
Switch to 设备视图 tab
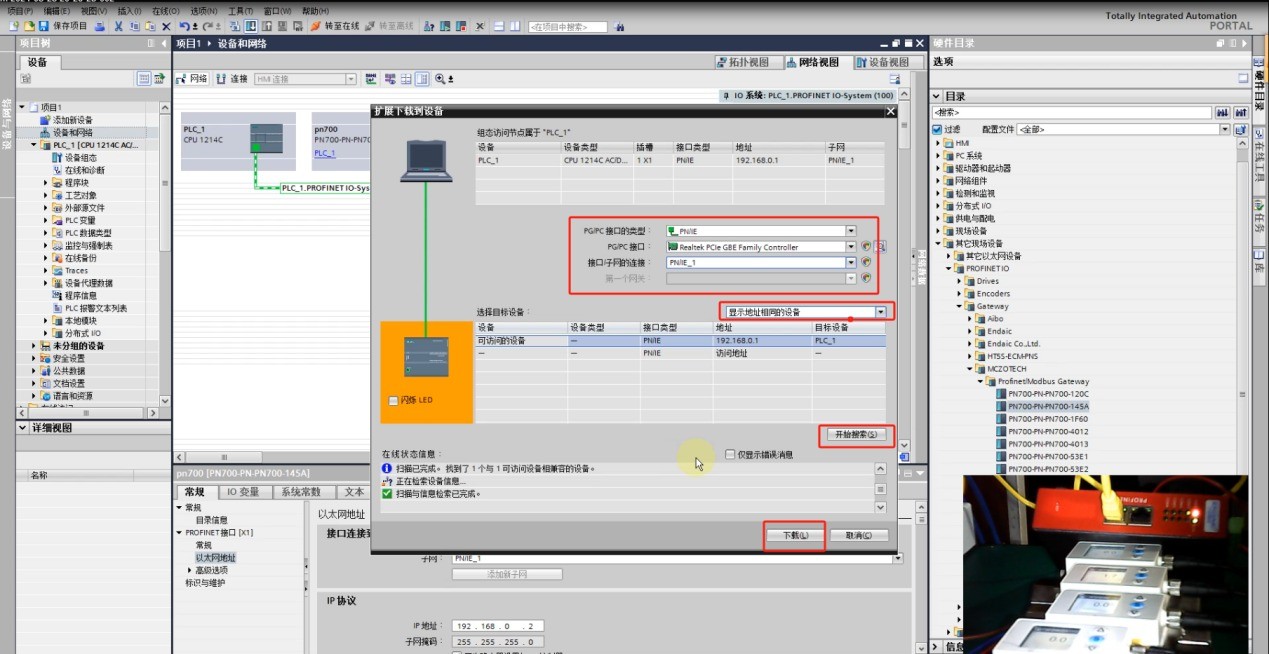click(x=883, y=62)
